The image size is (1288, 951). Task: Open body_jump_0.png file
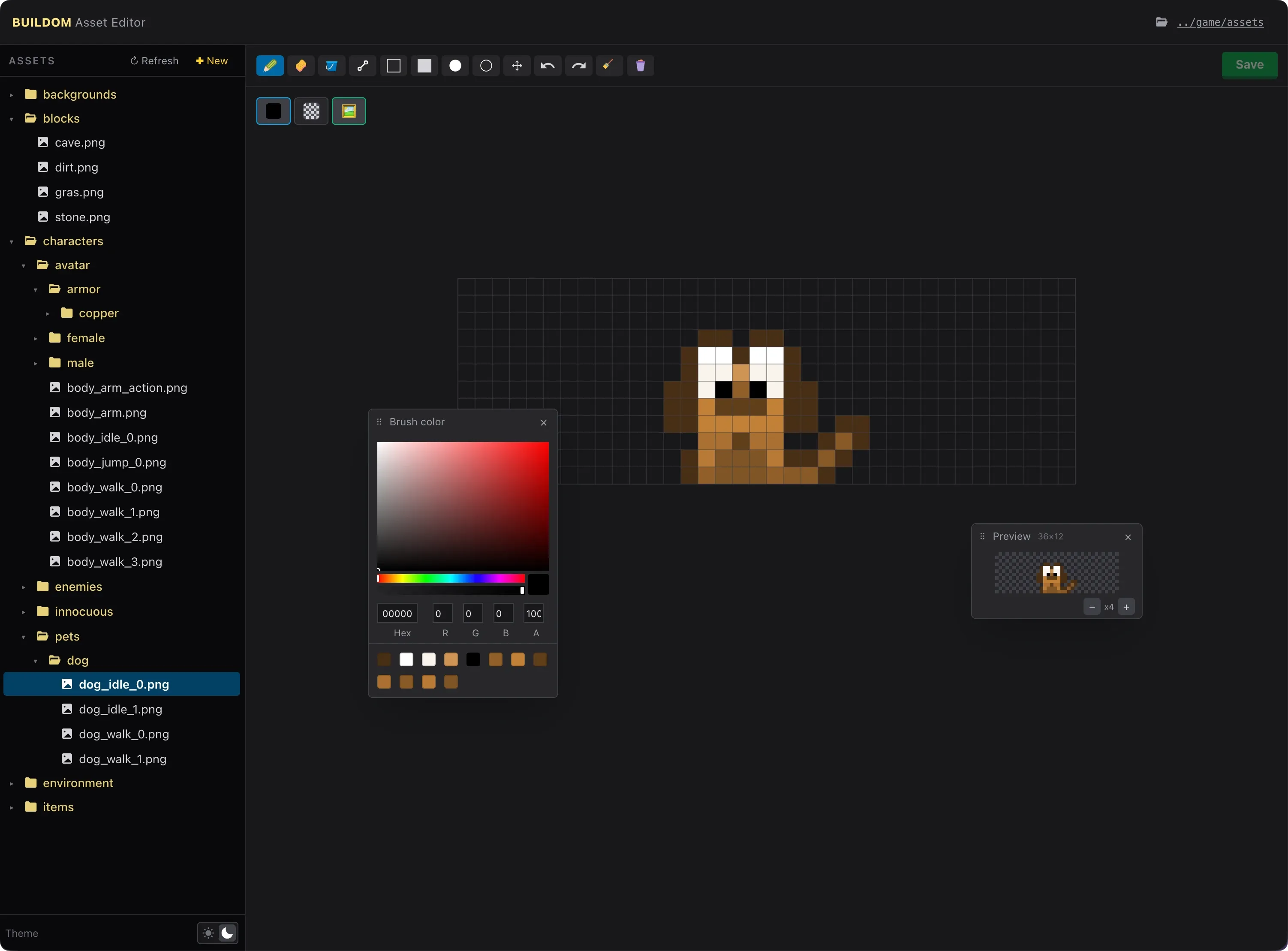(116, 462)
